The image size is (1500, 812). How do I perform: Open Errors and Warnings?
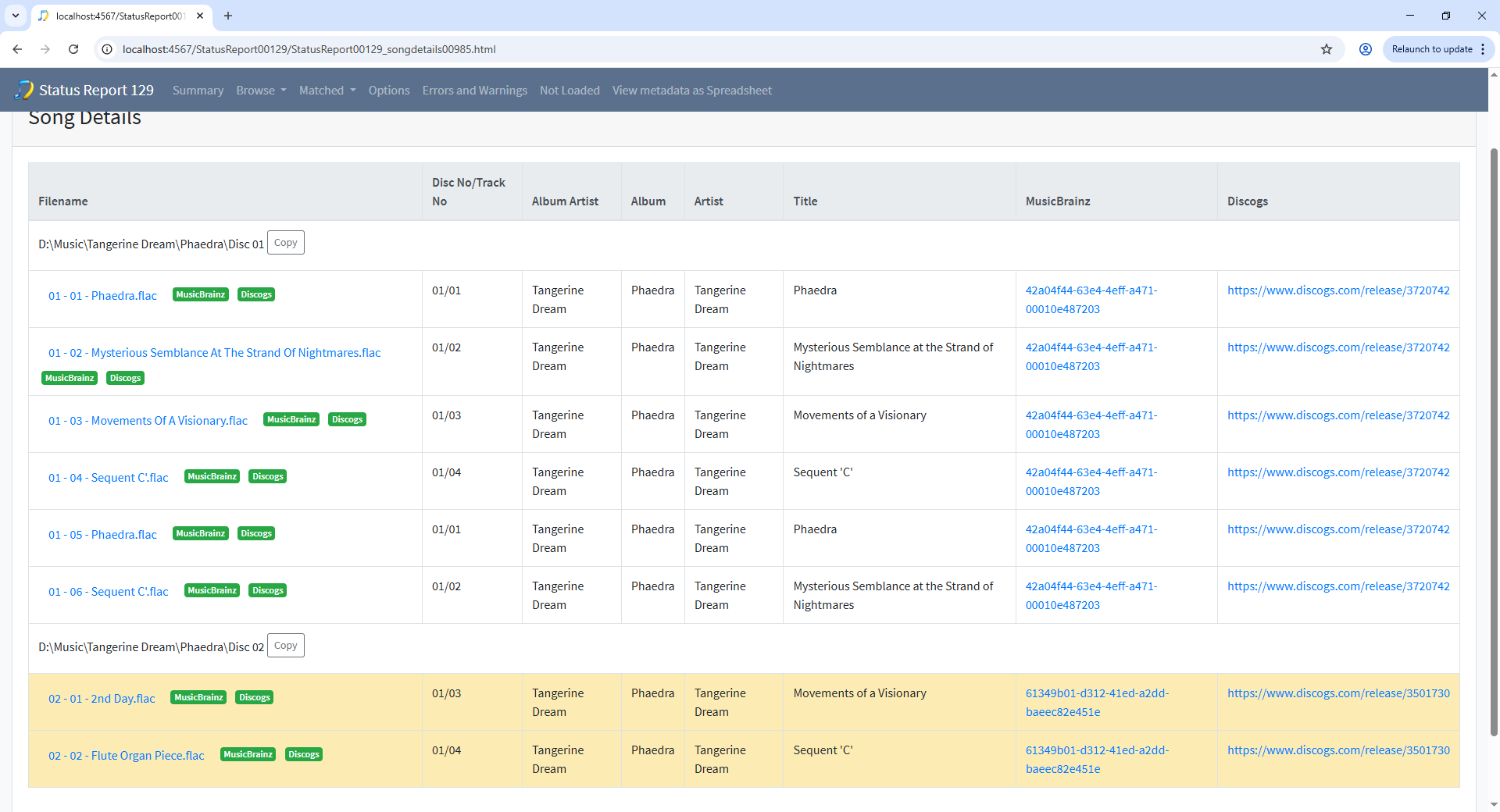(475, 91)
